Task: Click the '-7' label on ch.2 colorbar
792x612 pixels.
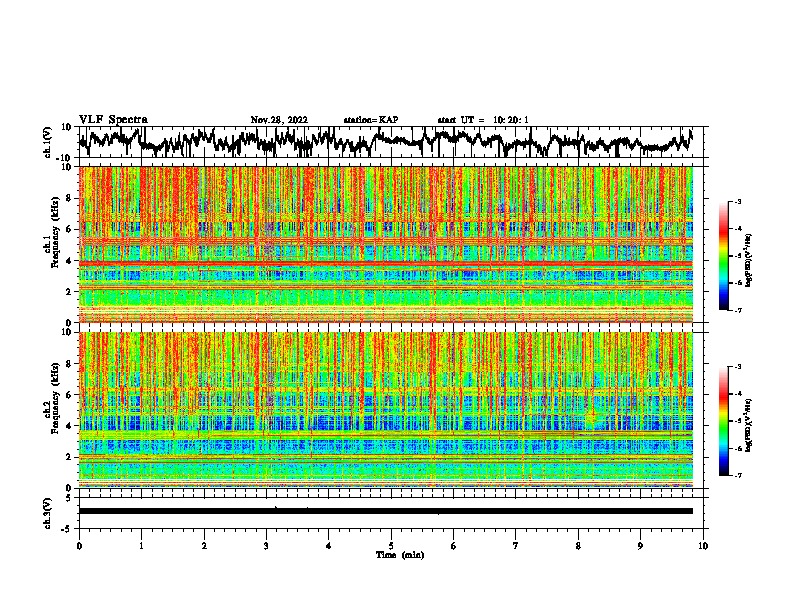Action: point(738,475)
